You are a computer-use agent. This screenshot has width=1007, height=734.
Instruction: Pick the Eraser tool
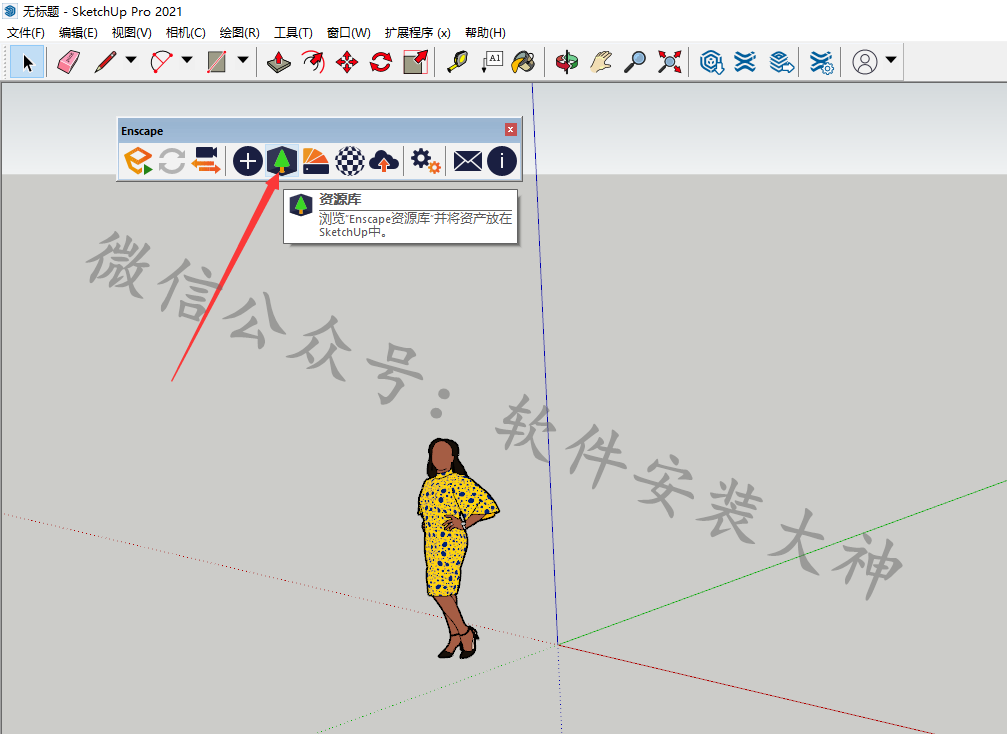[x=69, y=62]
